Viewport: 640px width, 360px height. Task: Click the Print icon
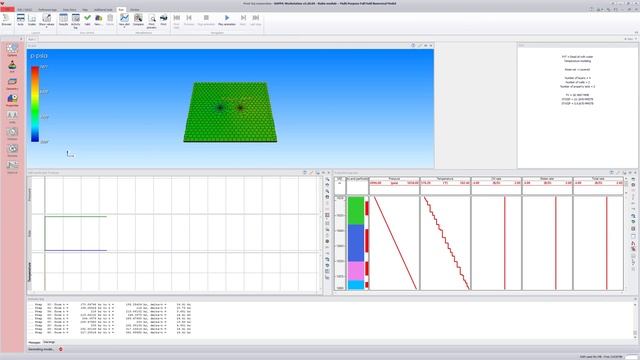[x=164, y=20]
